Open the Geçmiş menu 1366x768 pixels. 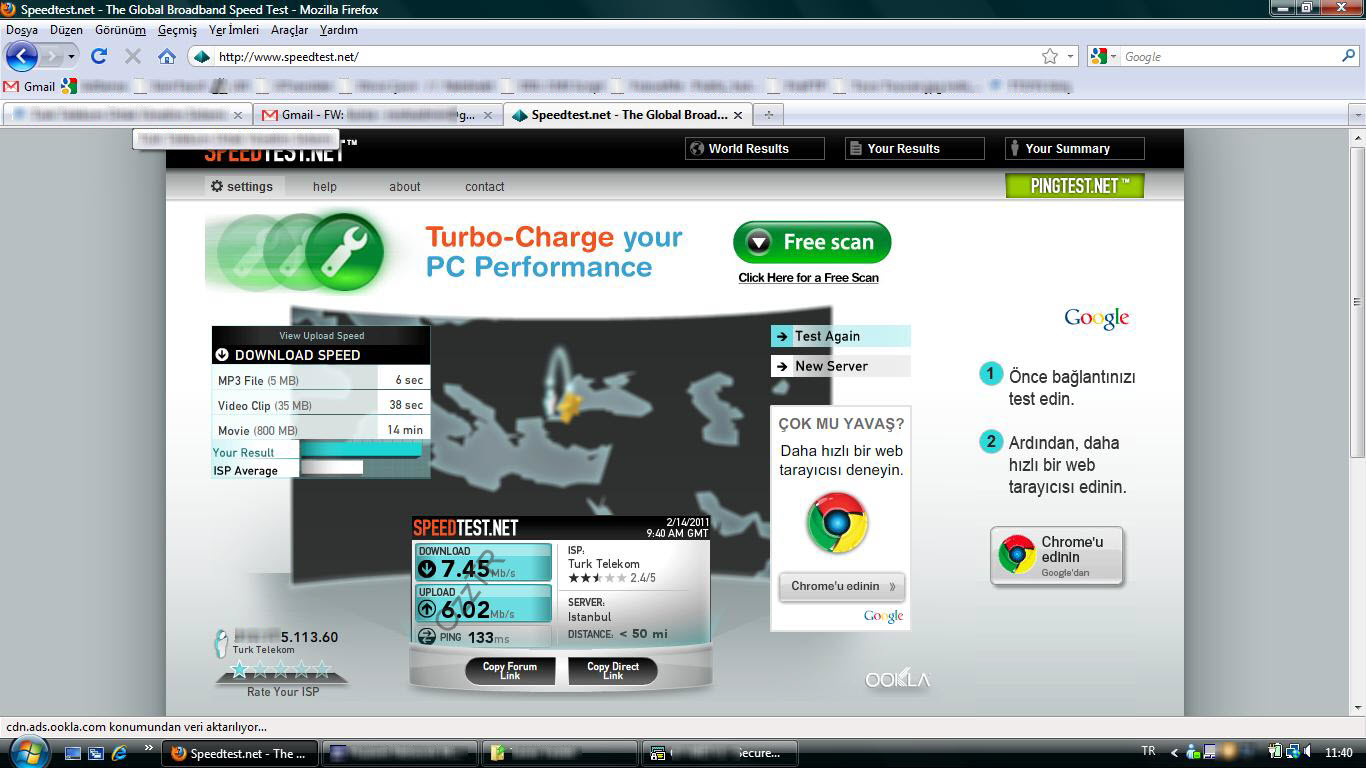click(x=177, y=30)
